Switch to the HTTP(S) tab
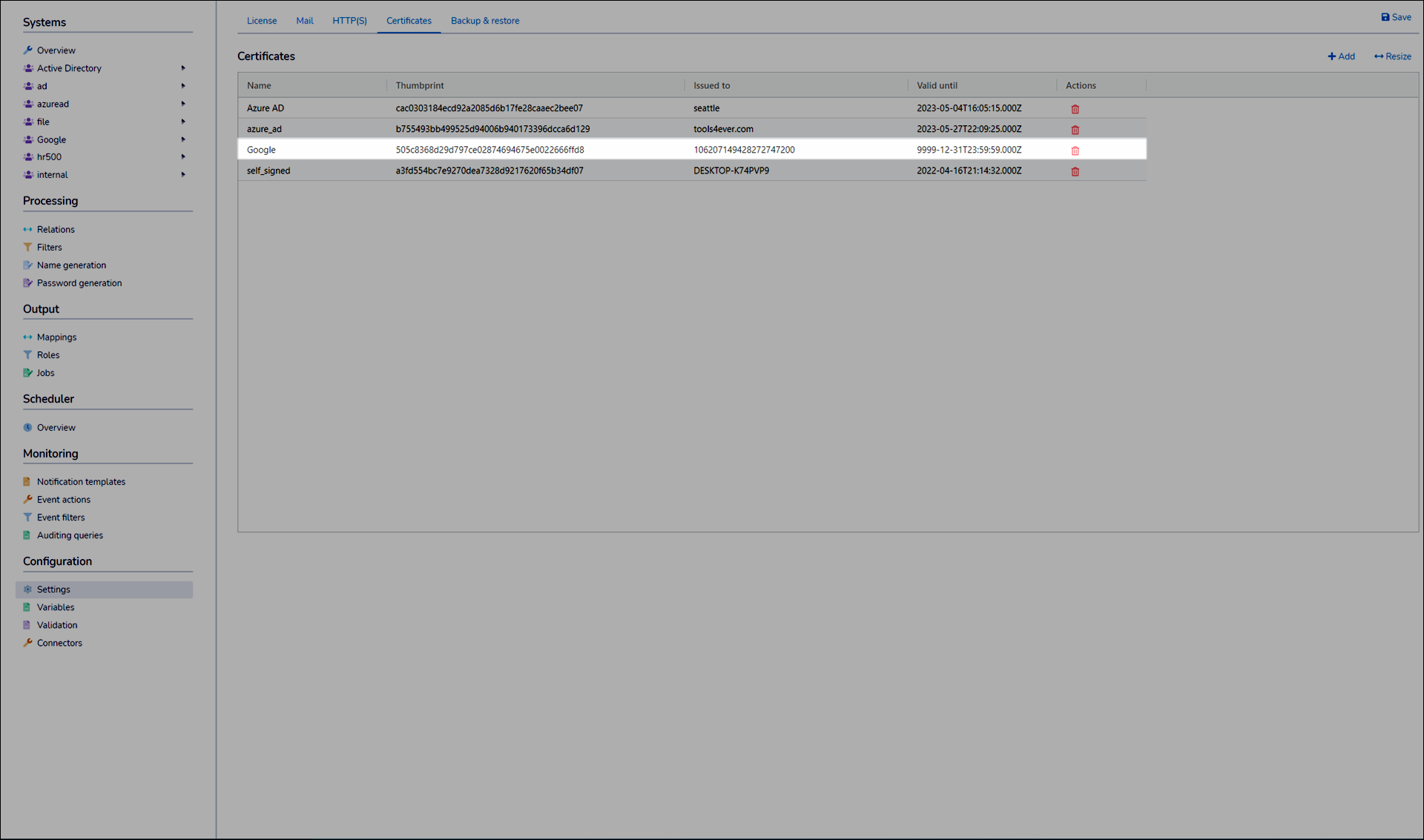1424x840 pixels. pyautogui.click(x=349, y=21)
